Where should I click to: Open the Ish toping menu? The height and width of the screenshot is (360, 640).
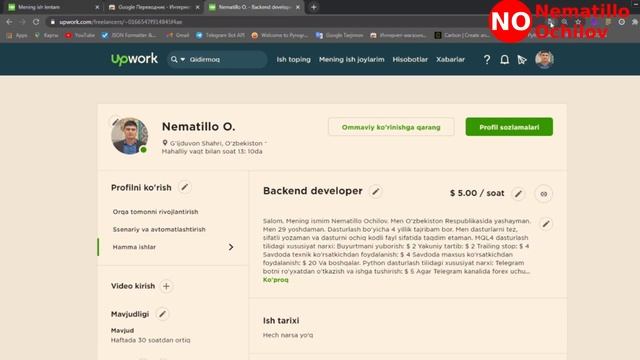coord(293,60)
